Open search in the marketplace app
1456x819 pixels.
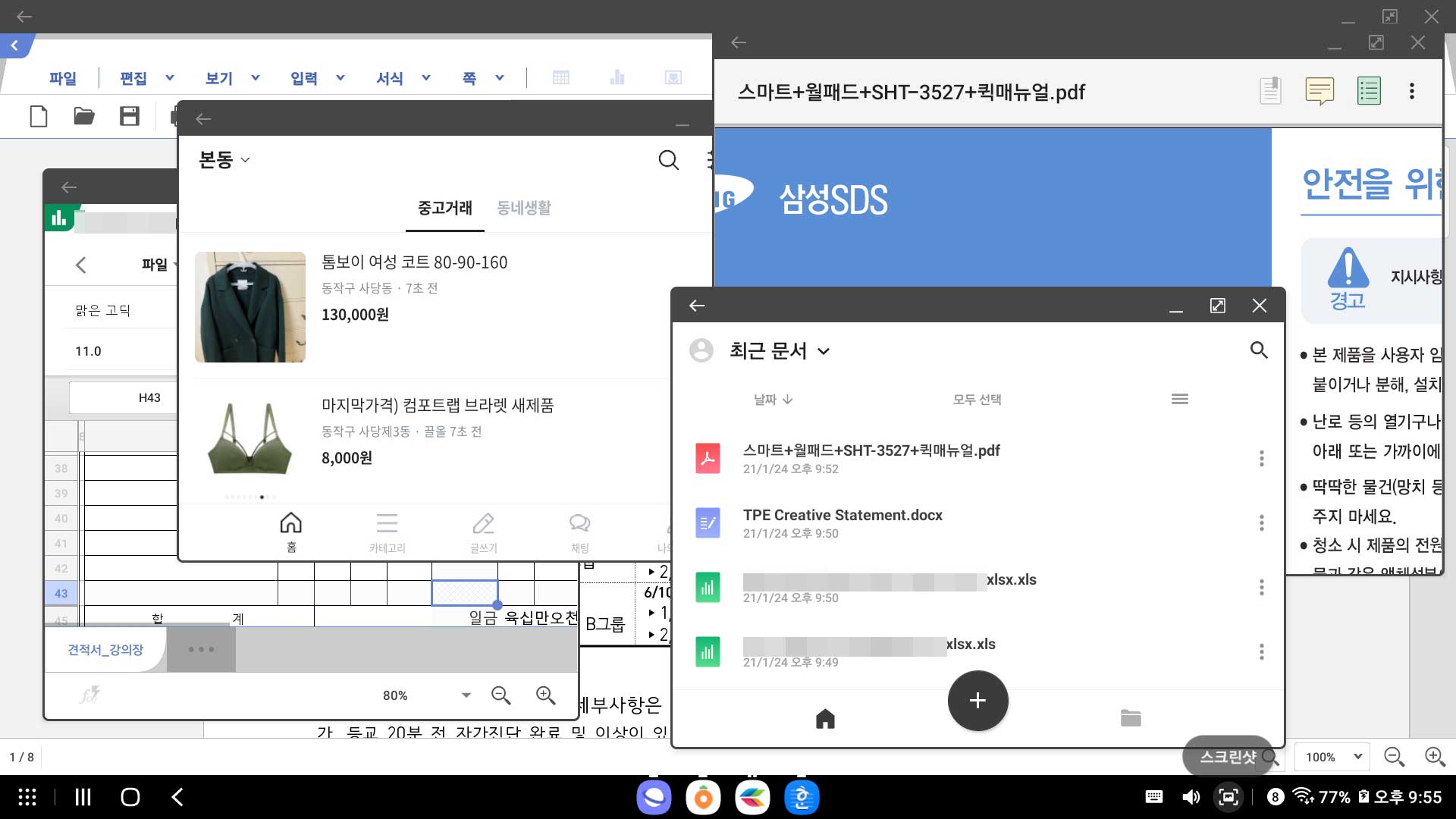[x=668, y=160]
